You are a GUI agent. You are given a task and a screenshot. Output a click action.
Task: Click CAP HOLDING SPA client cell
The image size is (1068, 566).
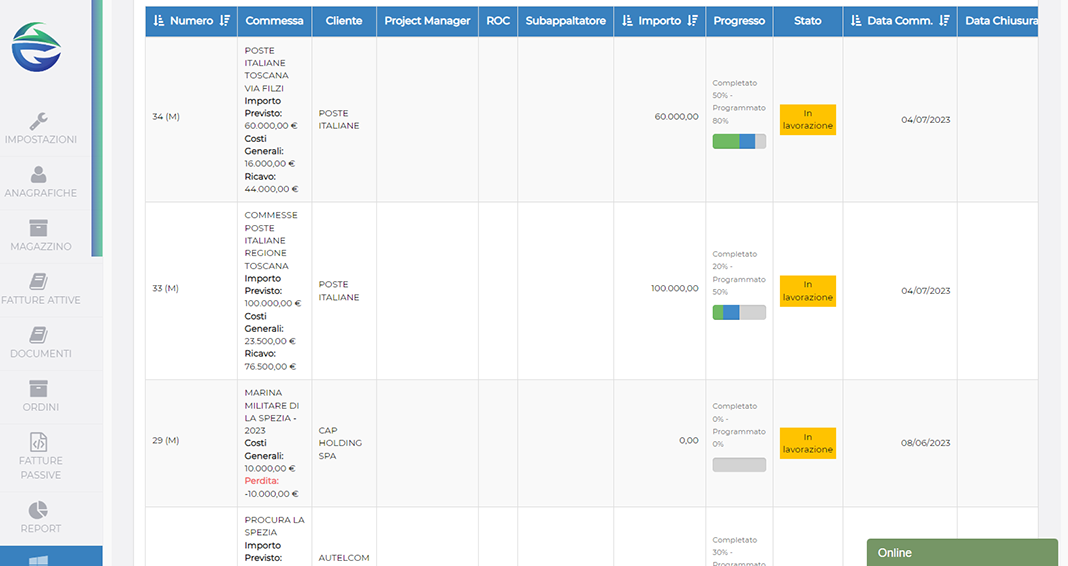point(340,443)
